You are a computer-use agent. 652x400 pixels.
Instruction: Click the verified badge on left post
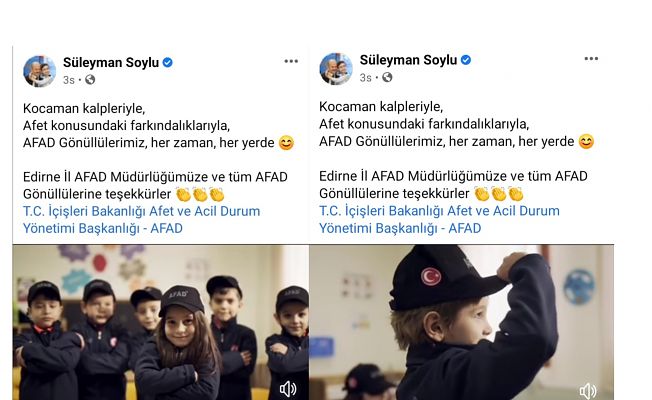point(168,62)
